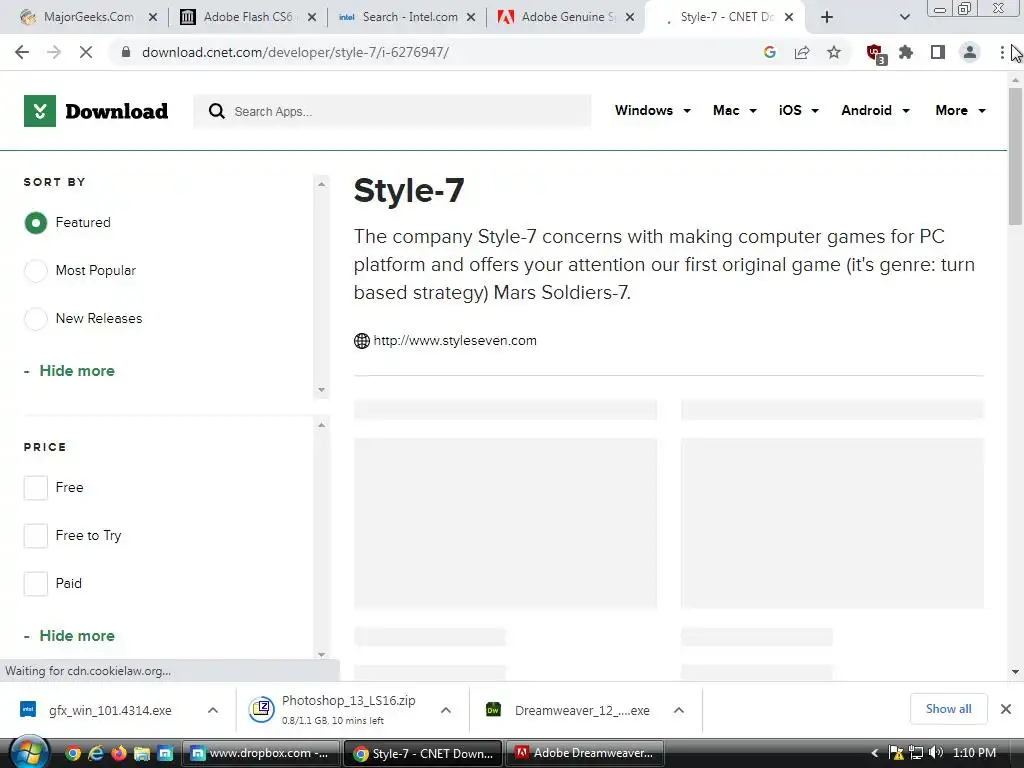Screen dimensions: 1024x768
Task: Select Most Popular sort option
Action: coord(36,271)
